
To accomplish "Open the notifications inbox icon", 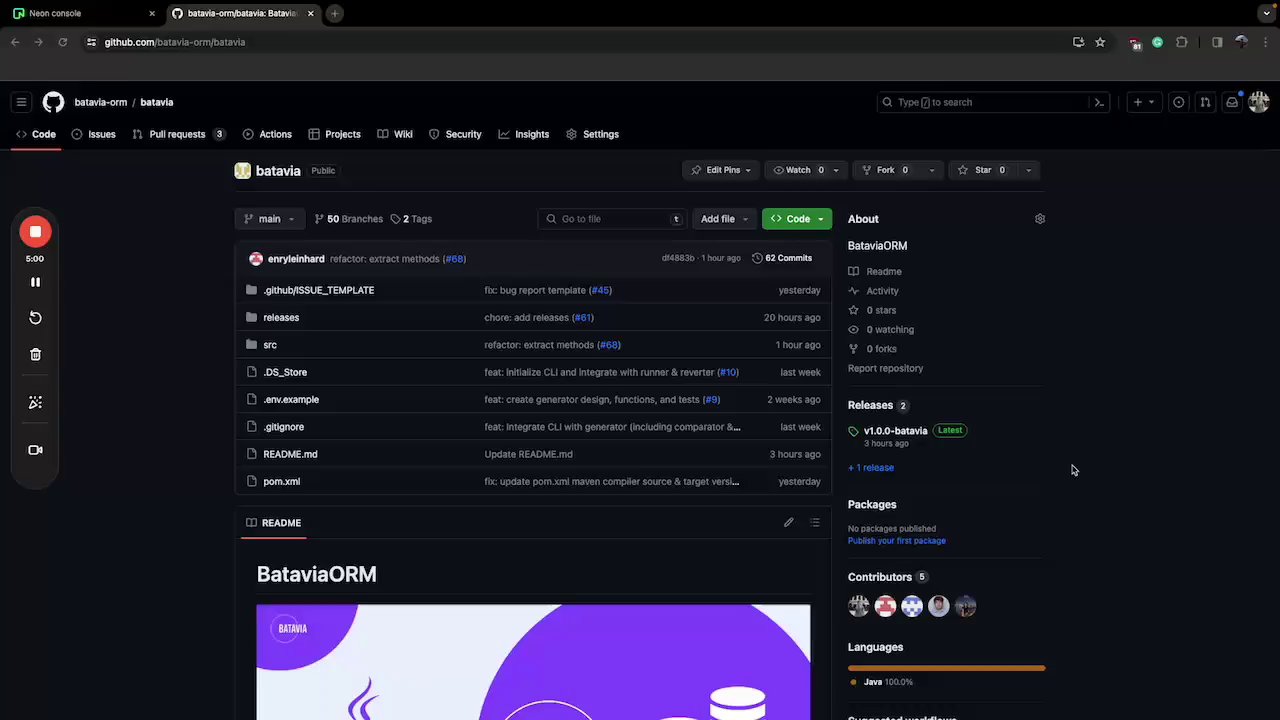I will pyautogui.click(x=1232, y=102).
